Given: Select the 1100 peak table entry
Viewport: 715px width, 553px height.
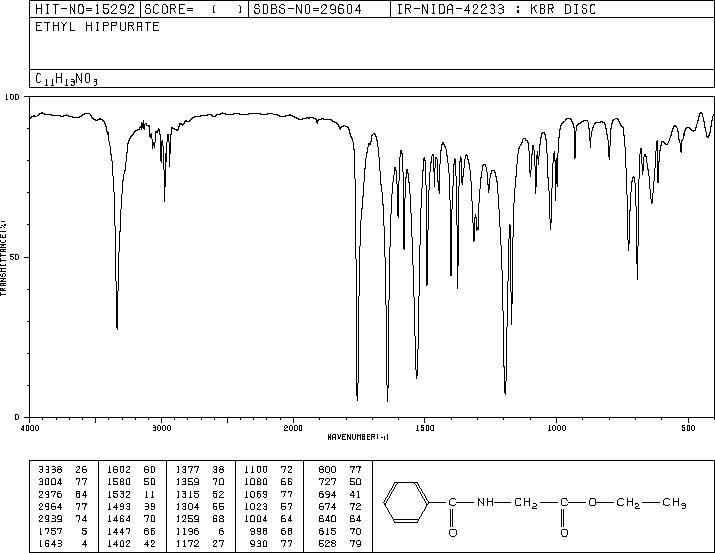Looking at the screenshot, I should [x=268, y=469].
